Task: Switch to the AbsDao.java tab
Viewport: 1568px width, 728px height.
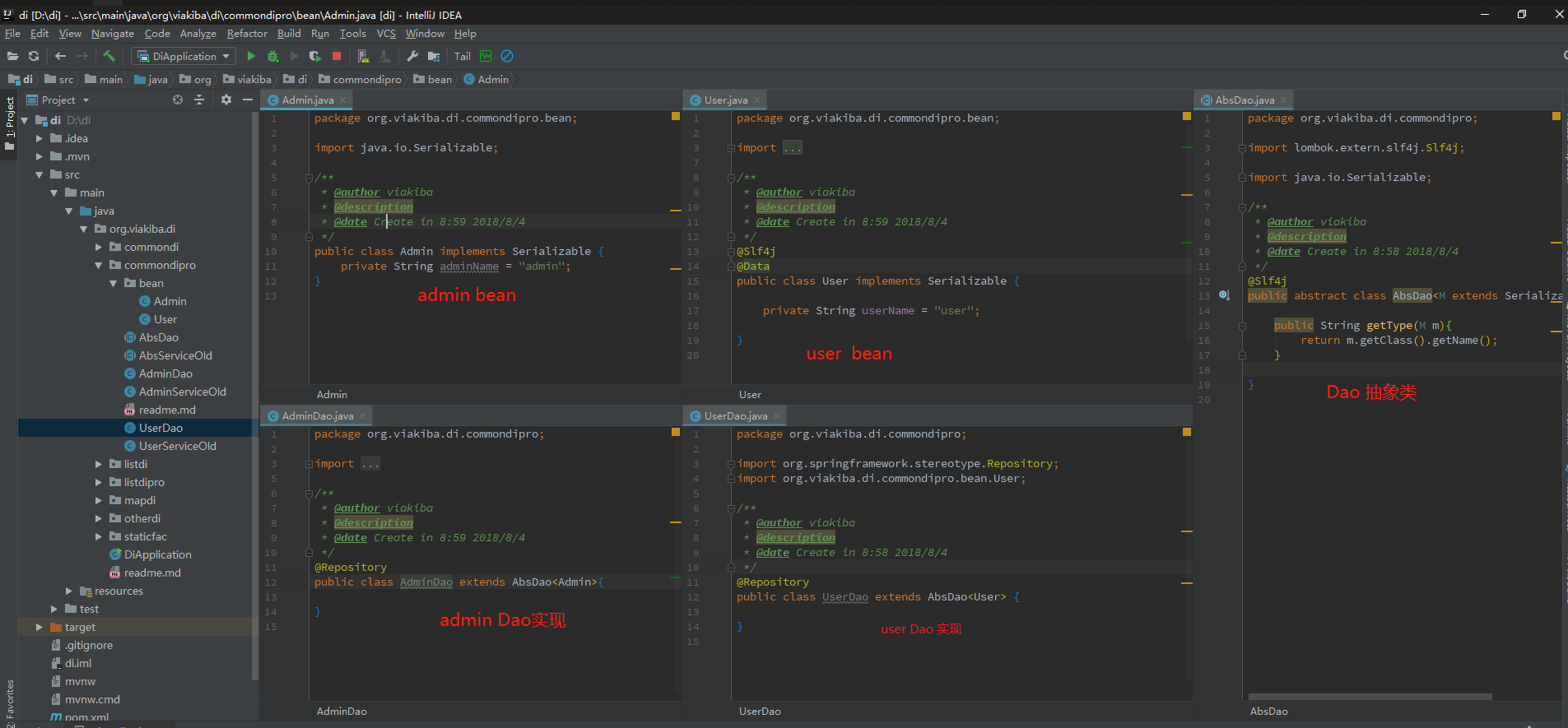Action: pos(1244,100)
